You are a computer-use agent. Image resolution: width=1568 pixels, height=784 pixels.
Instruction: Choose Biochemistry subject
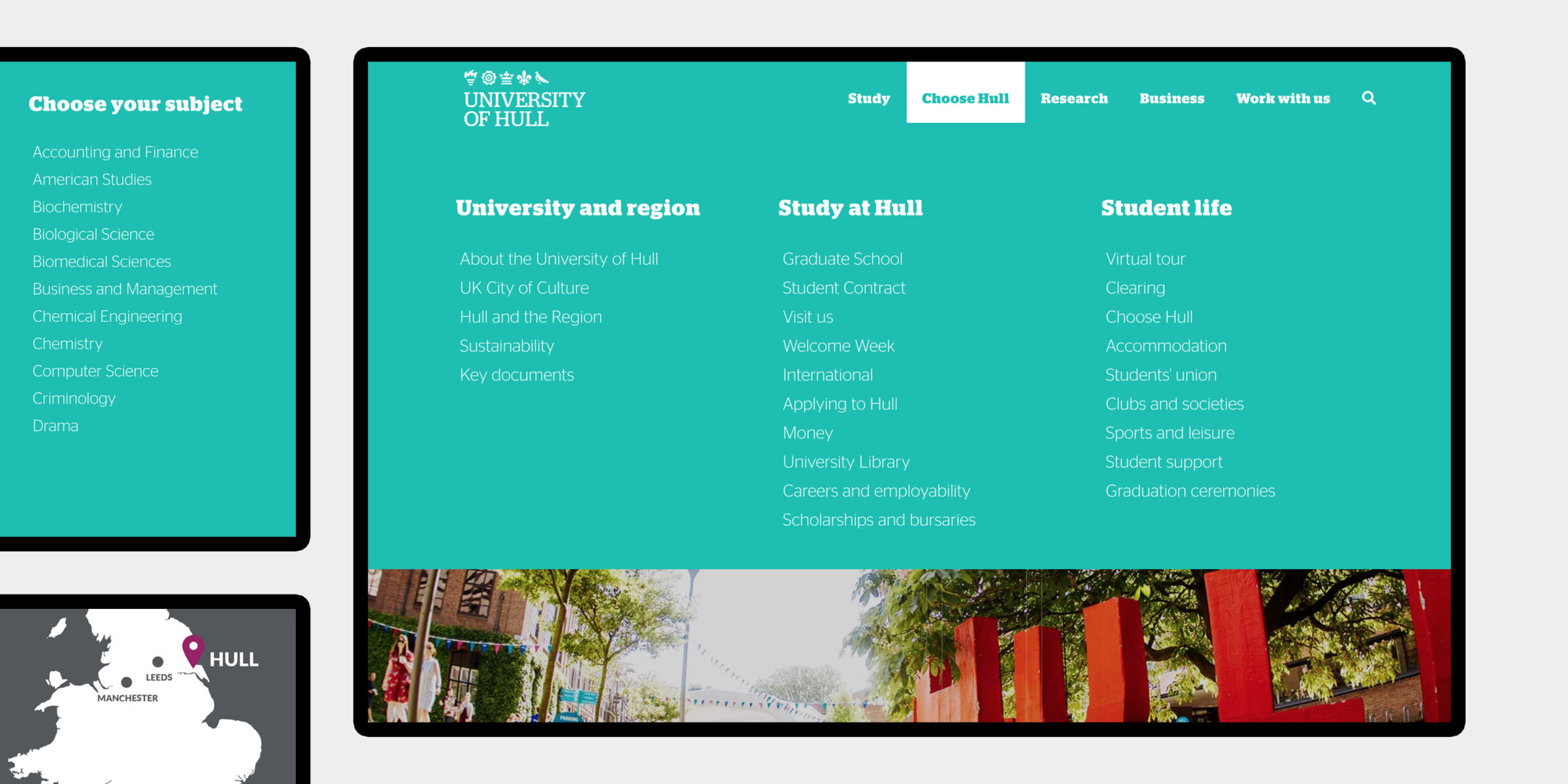[77, 207]
